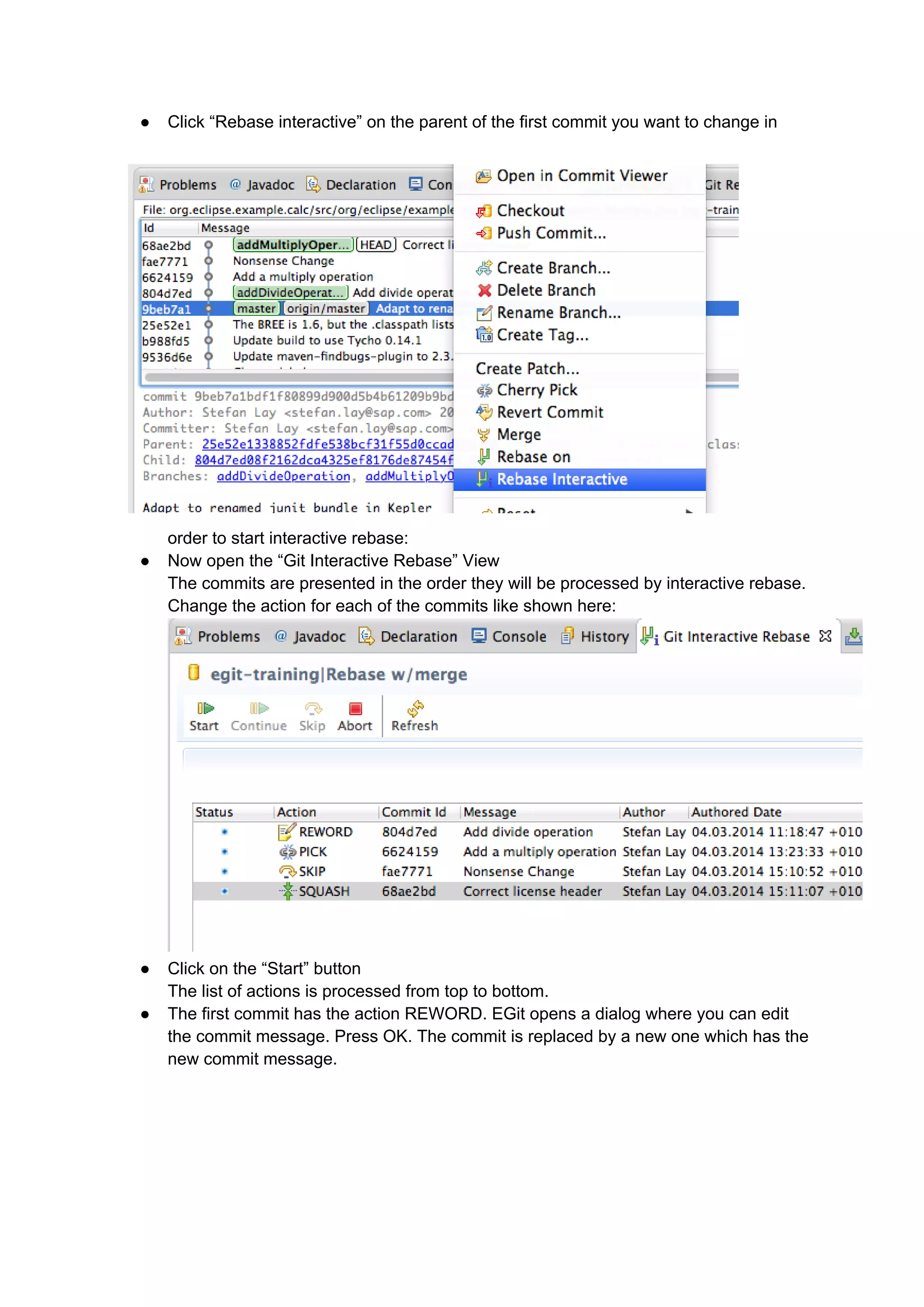This screenshot has width=924, height=1307.
Task: Click the SKIP action icon for fae7771
Action: click(287, 871)
